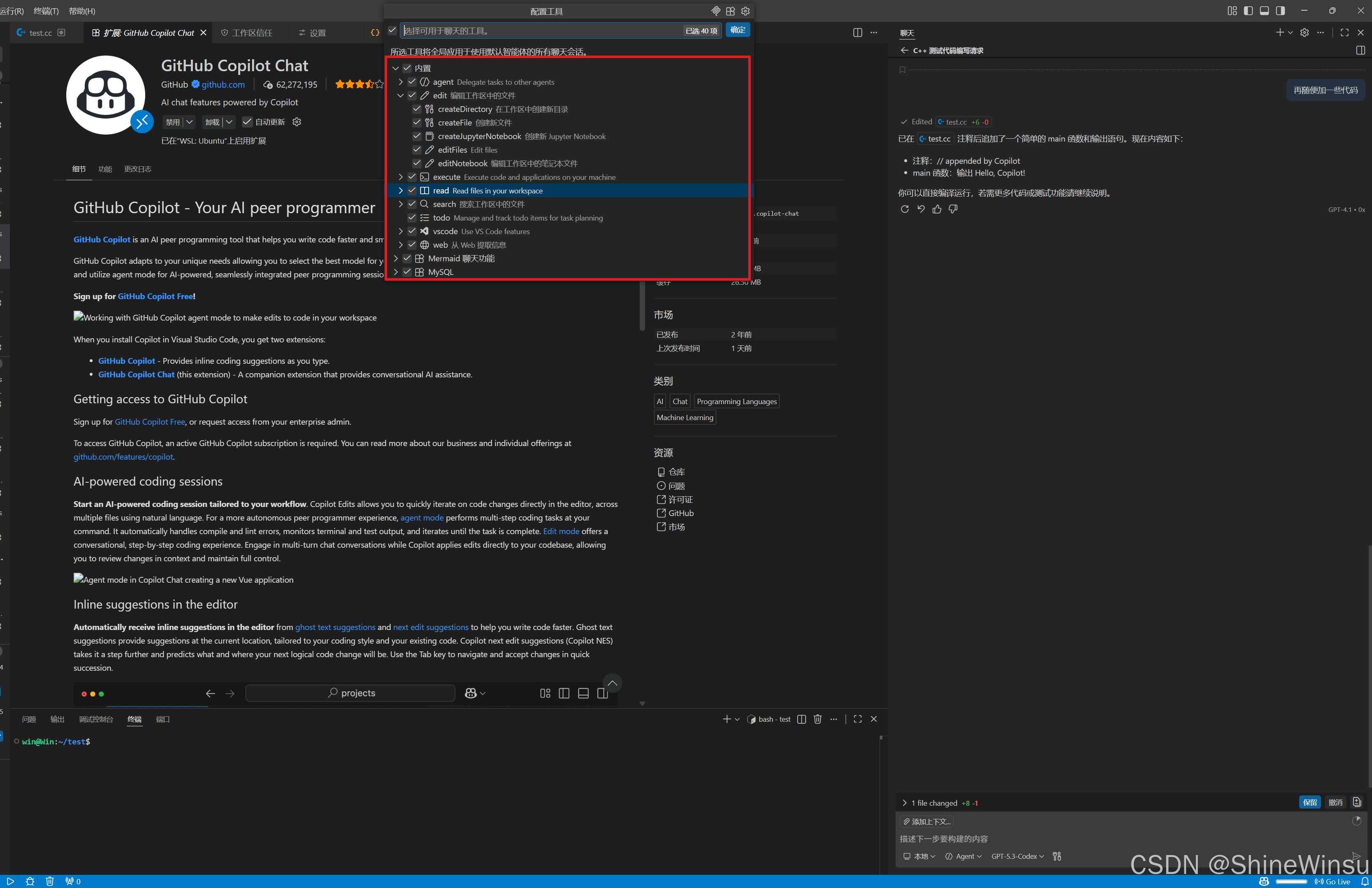Open the tools configuration icon in chat input
Image resolution: width=1372 pixels, height=888 pixels.
tap(1057, 856)
